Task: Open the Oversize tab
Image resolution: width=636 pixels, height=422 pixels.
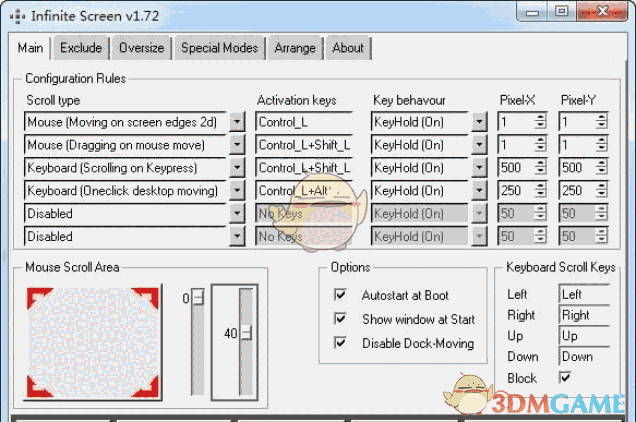Action: [141, 48]
